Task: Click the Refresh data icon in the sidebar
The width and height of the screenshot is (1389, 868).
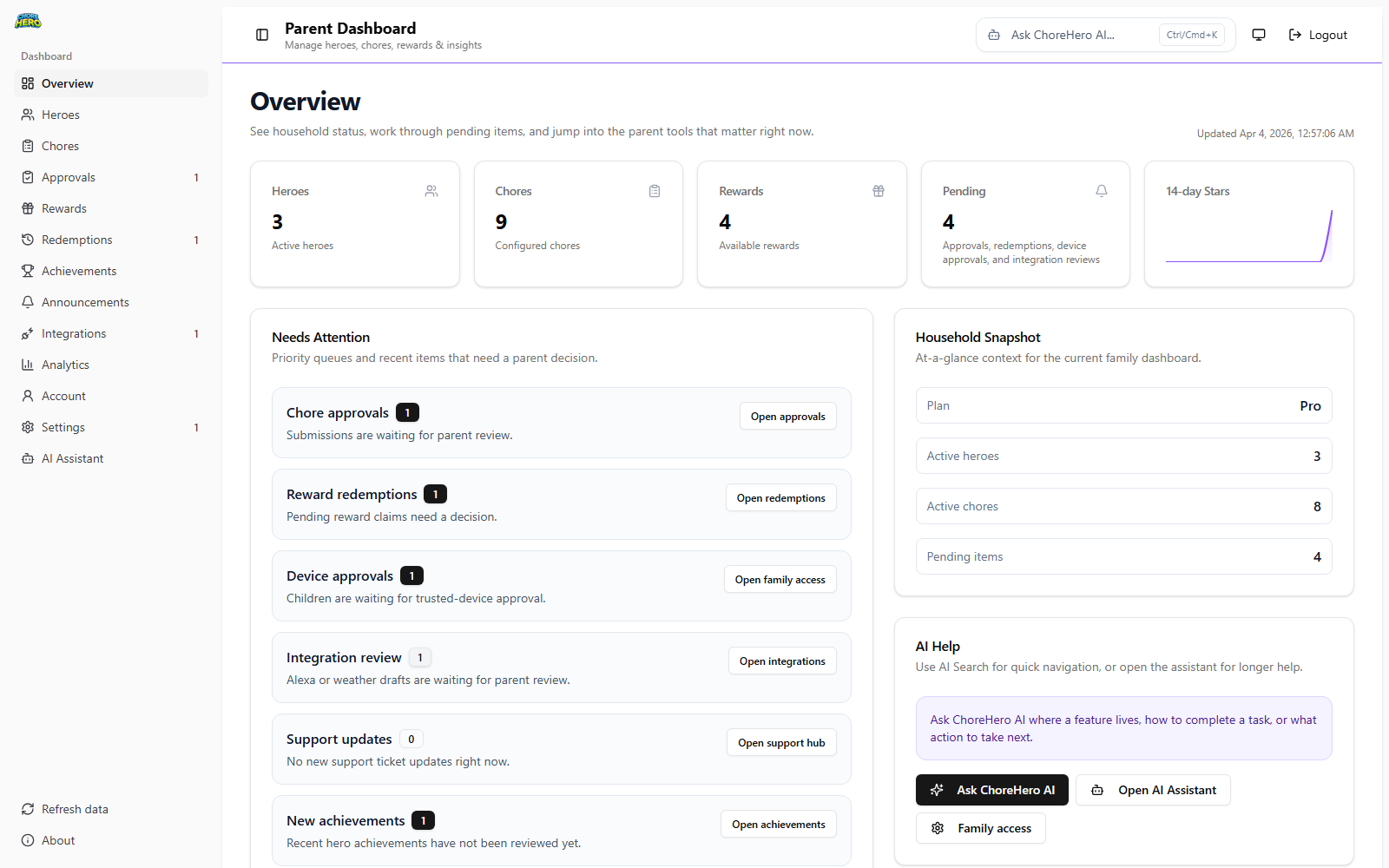Action: pos(27,808)
